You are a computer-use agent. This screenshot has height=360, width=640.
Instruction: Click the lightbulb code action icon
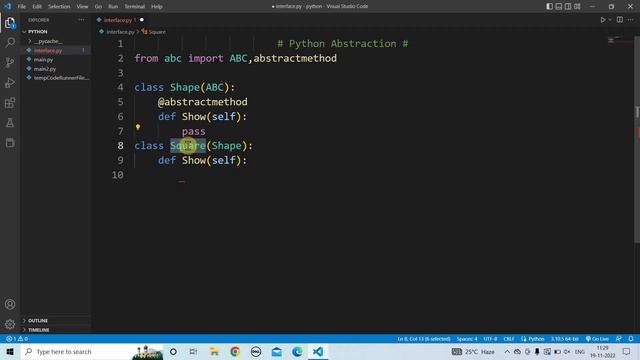tap(138, 127)
